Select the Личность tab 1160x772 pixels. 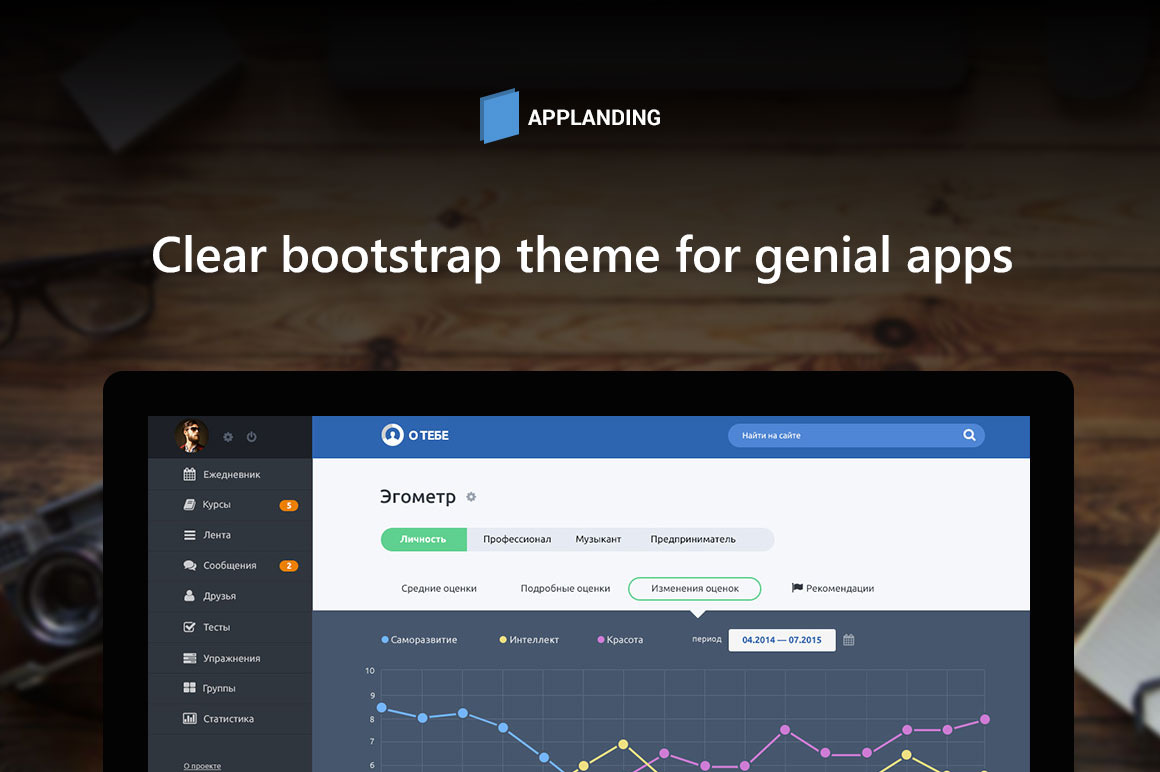423,539
